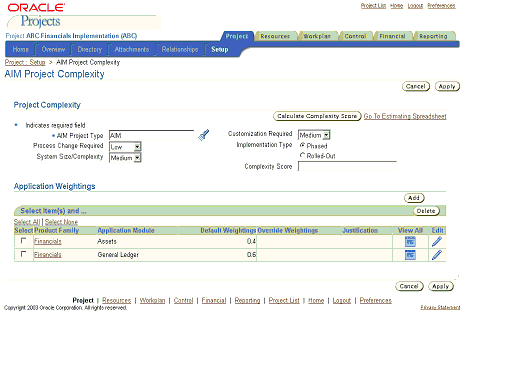Tick the checkbox for the General Ledger row
Screen dimensions: 512x384
pyautogui.click(x=23, y=254)
